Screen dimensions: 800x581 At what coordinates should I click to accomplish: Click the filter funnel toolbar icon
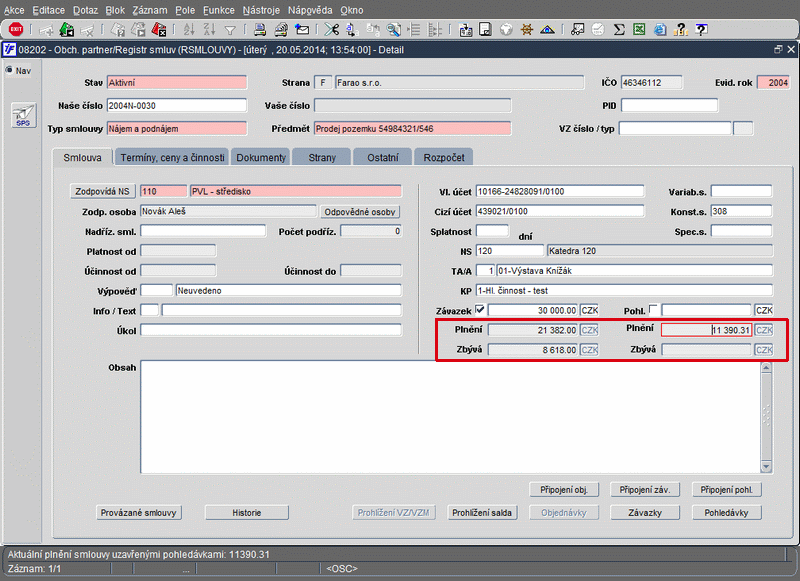pos(231,30)
